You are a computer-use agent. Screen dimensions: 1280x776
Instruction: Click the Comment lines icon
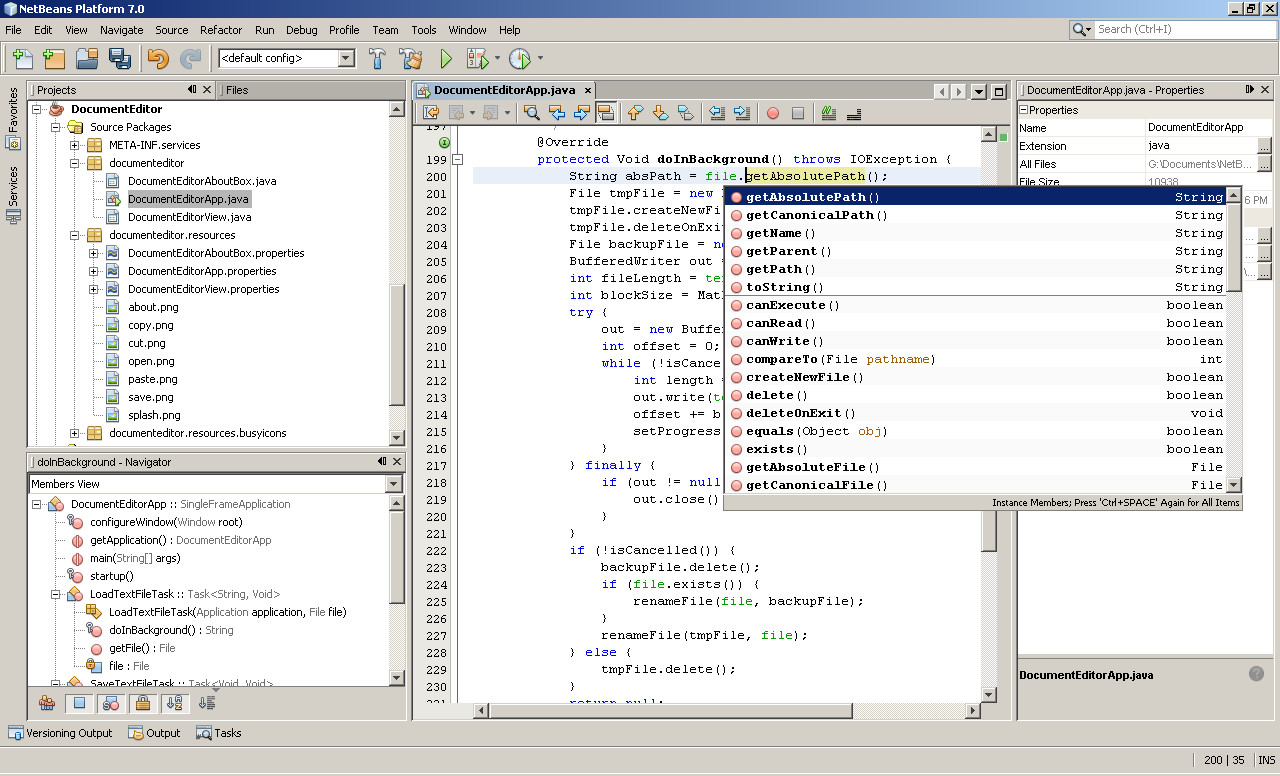828,113
